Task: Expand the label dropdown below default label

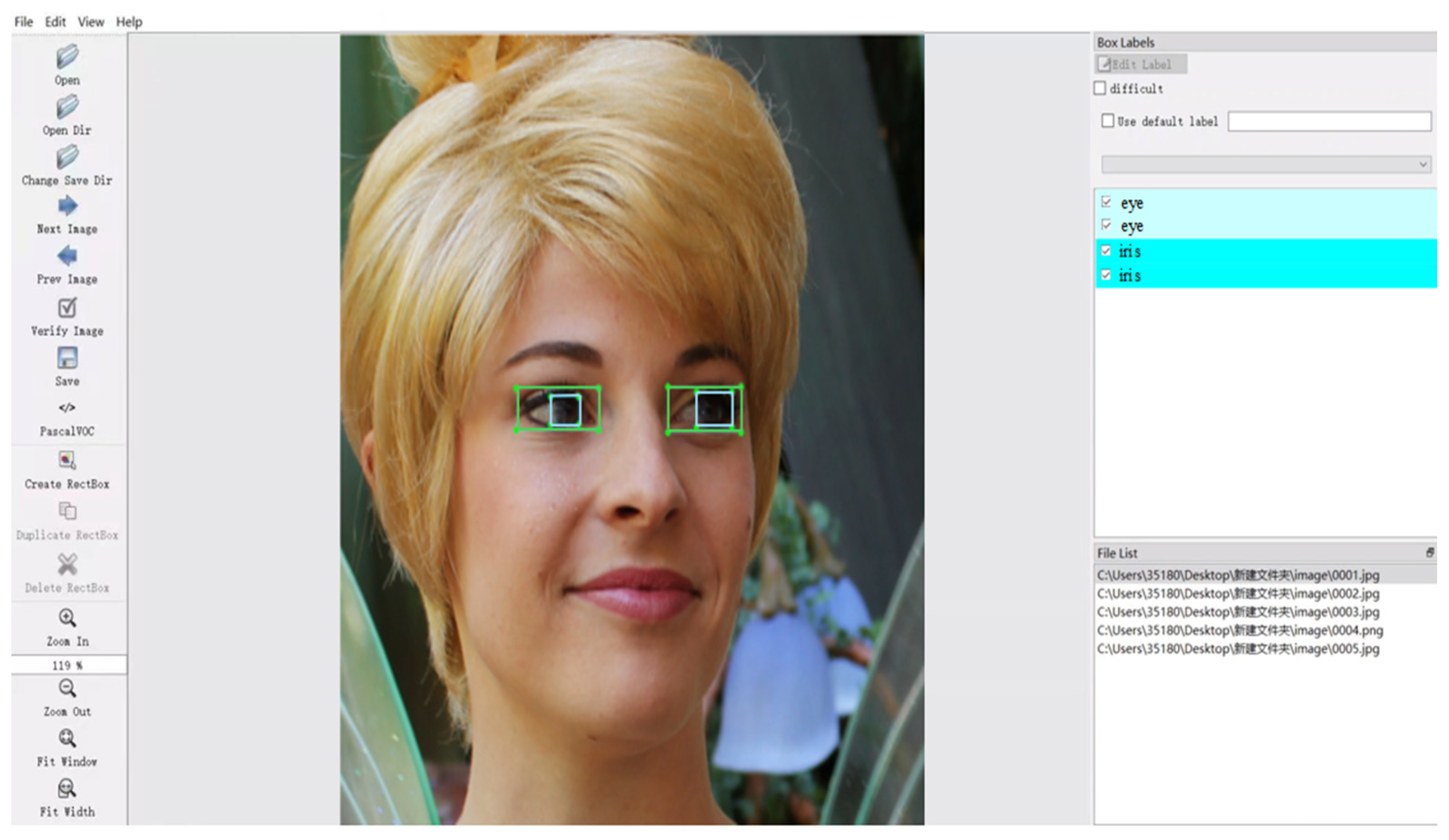Action: click(x=1423, y=164)
